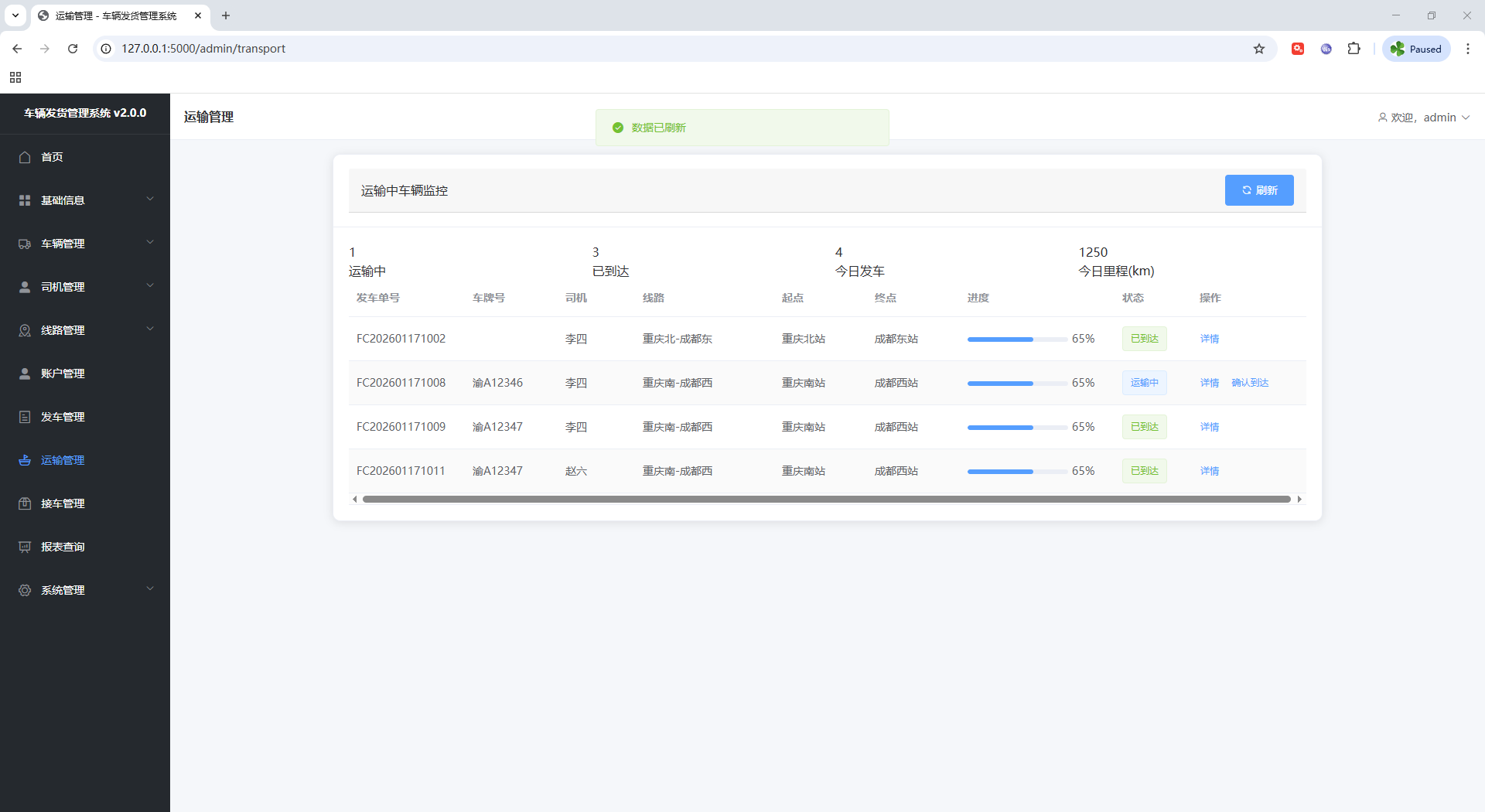Click the 线路管理 location icon
This screenshot has height=812, width=1485.
(x=25, y=330)
